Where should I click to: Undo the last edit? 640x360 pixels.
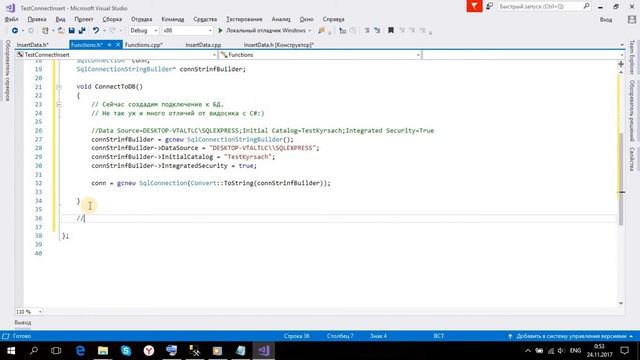click(96, 31)
